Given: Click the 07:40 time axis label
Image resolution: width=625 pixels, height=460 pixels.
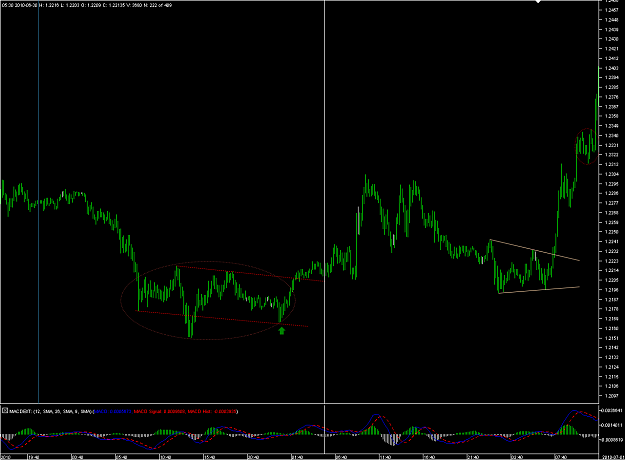Looking at the screenshot, I should point(561,457).
